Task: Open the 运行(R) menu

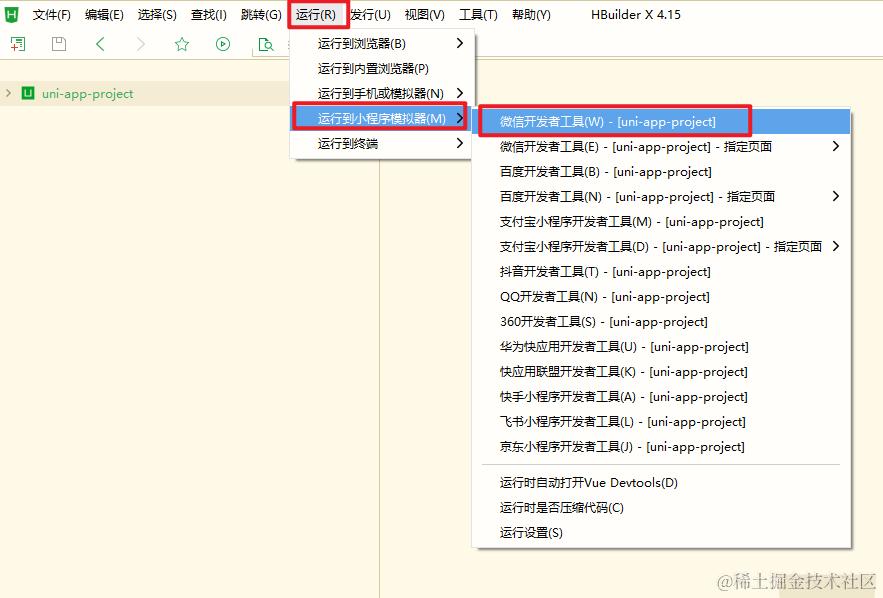Action: [316, 15]
